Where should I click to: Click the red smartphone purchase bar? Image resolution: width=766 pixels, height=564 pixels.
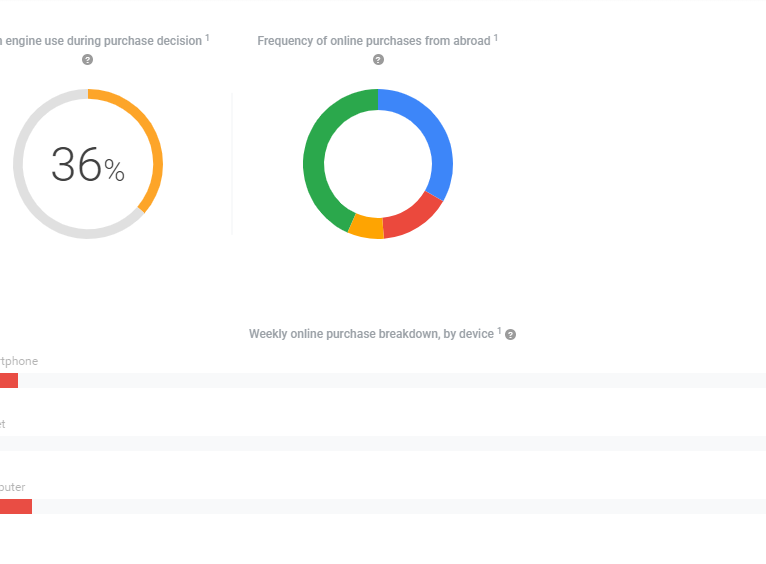point(8,381)
